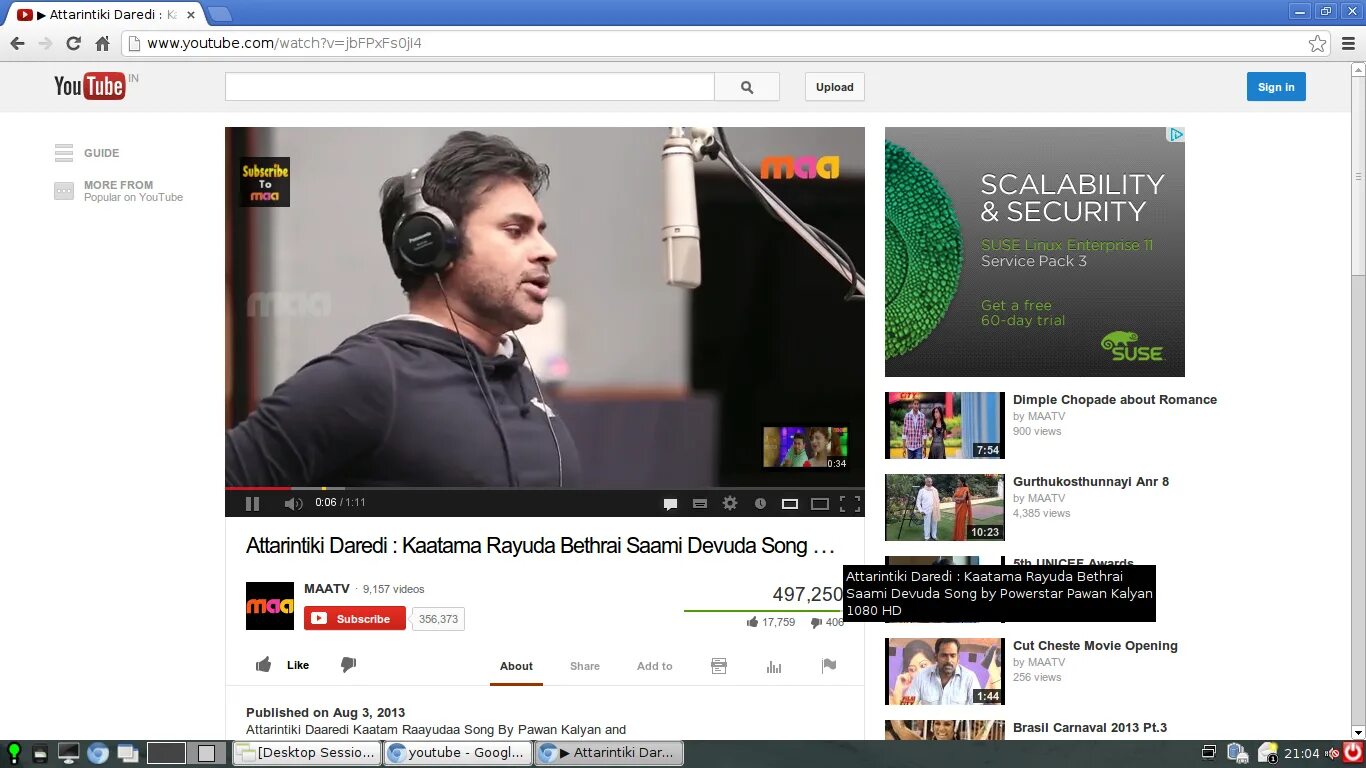Screen dimensions: 1366x768
Task: Open Cut Cheste Movie Opening video
Action: 1095,646
